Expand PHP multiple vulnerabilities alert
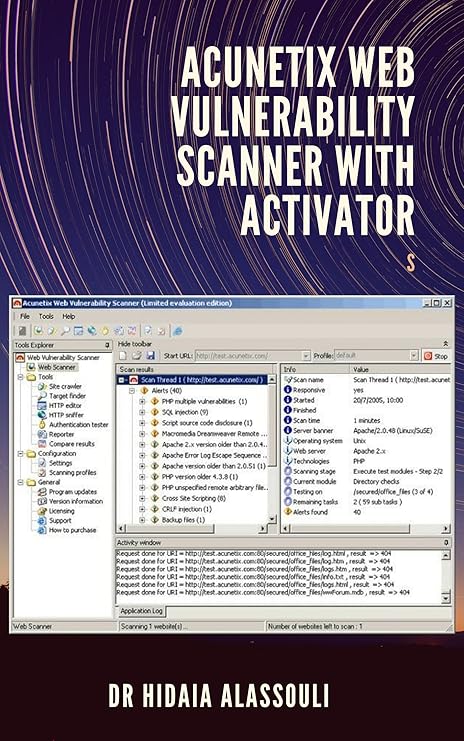 [x=142, y=401]
